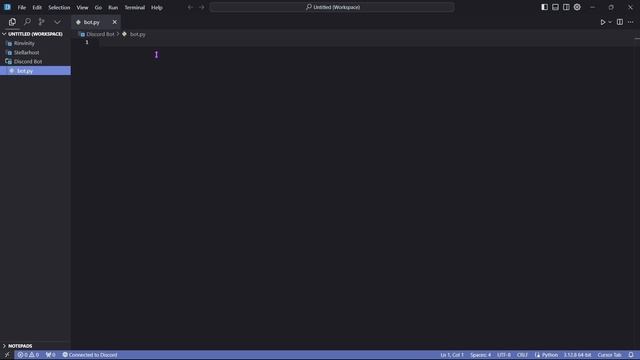Open the View menu
This screenshot has width=640, height=360.
(x=82, y=7)
